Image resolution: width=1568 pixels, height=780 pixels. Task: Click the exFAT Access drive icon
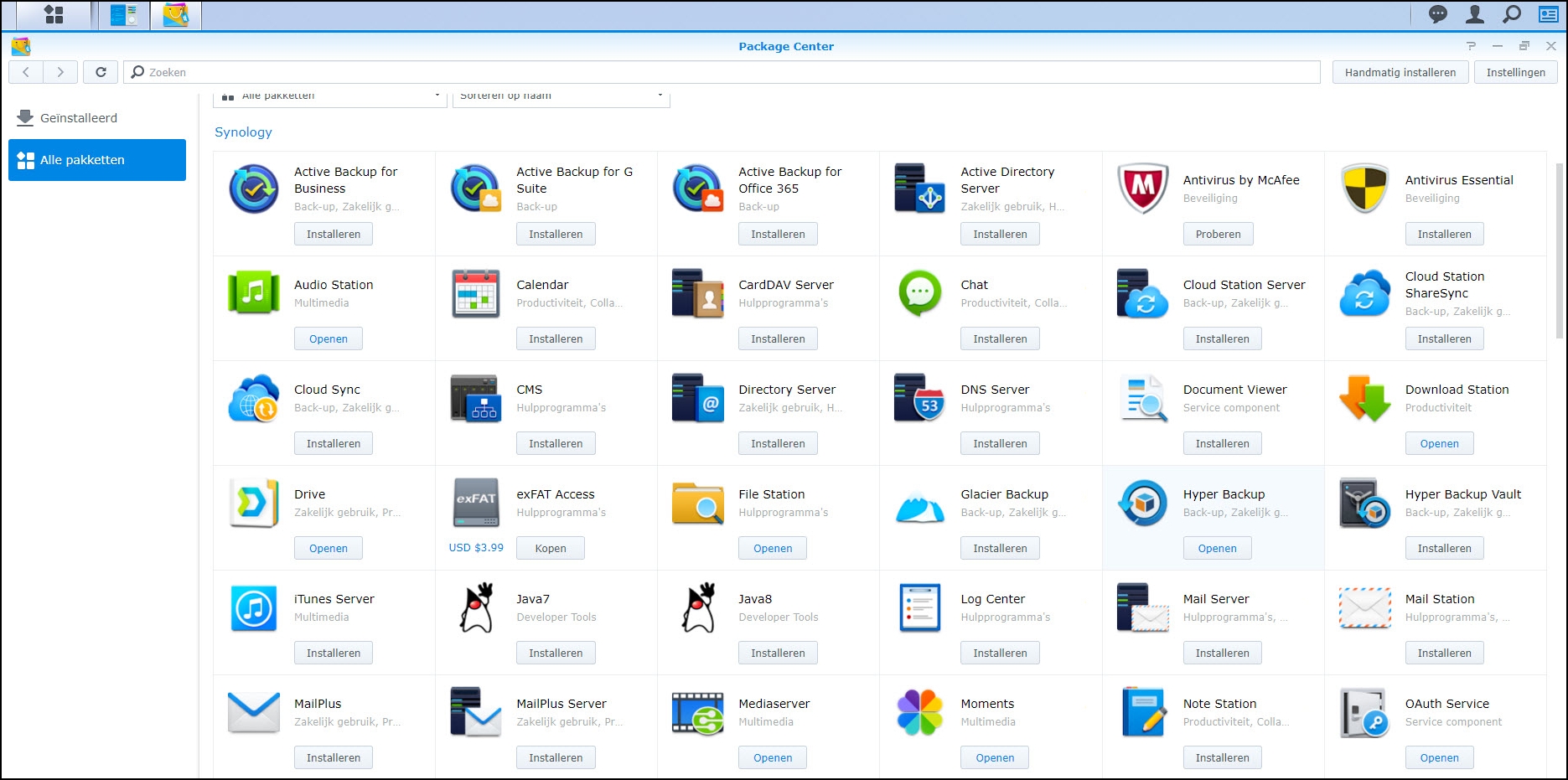(x=476, y=503)
